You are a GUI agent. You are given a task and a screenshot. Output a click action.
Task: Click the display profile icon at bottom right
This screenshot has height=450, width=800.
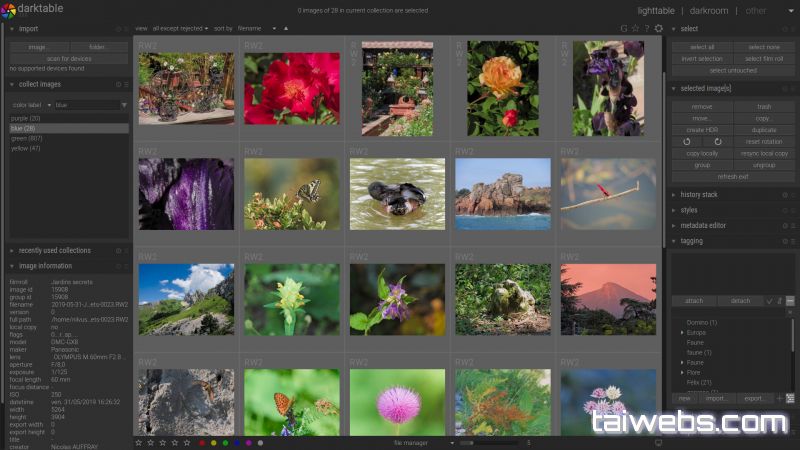tap(658, 442)
